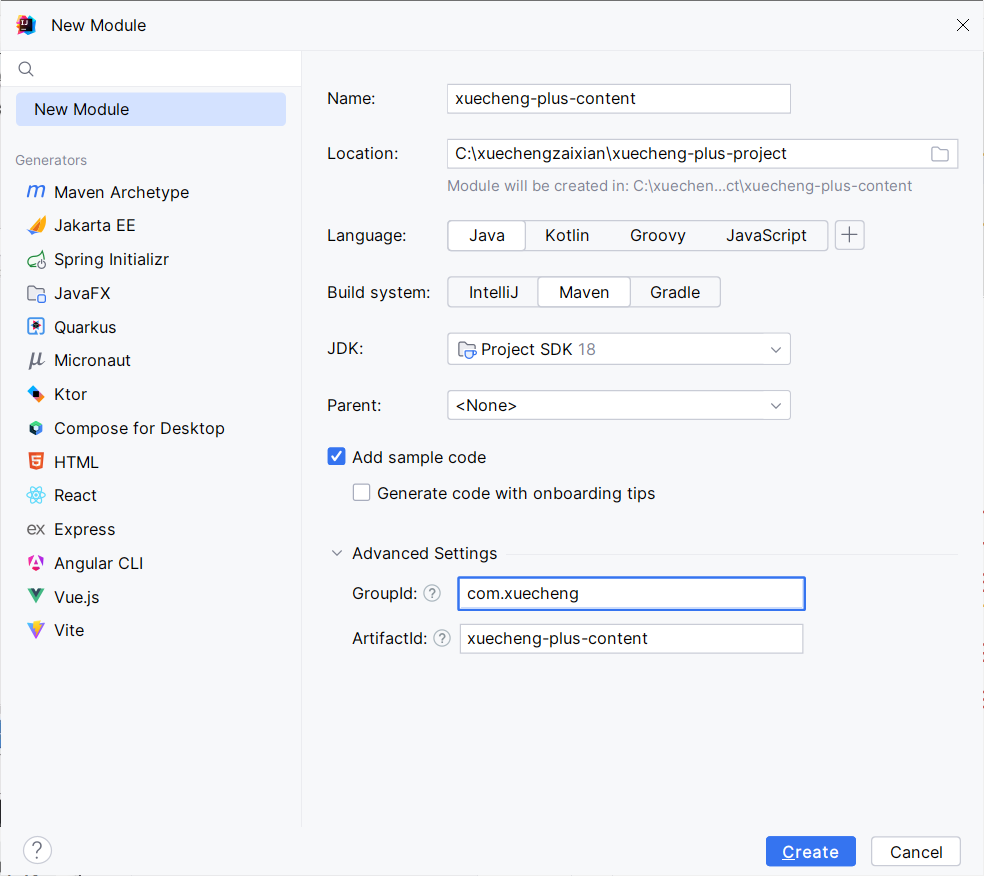Close the New Module dialog

963,25
